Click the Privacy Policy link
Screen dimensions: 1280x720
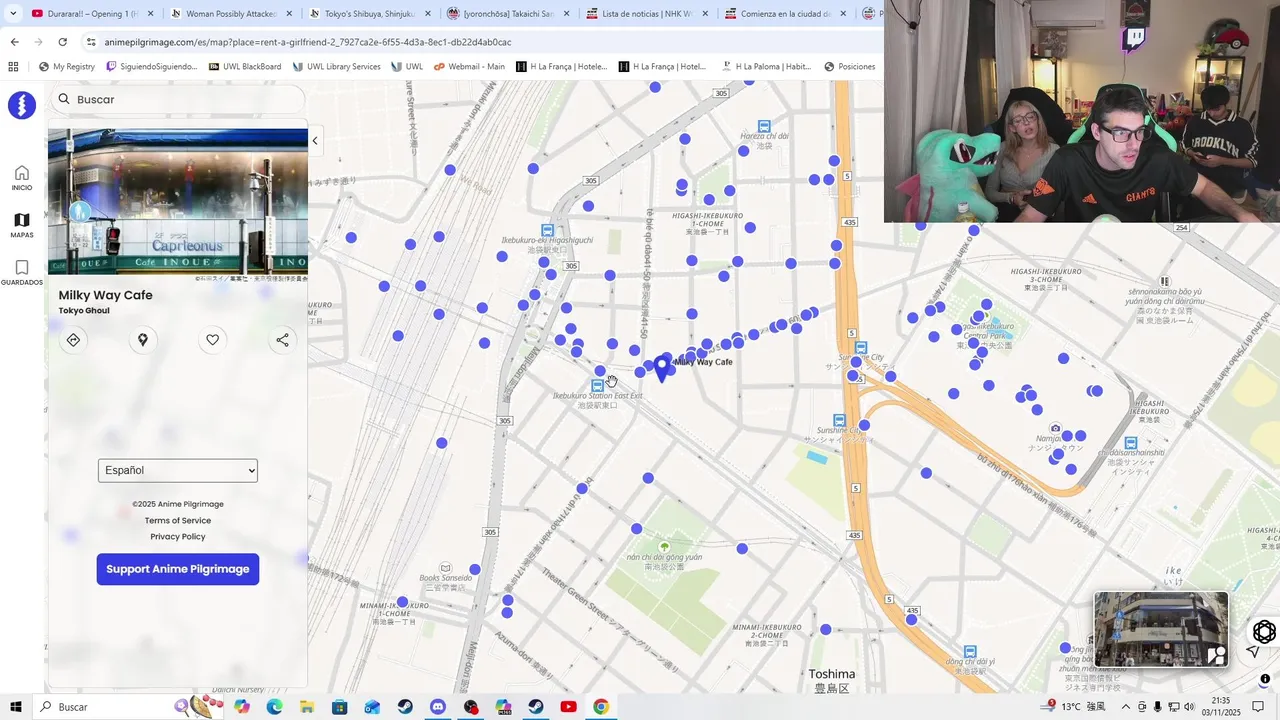(178, 536)
